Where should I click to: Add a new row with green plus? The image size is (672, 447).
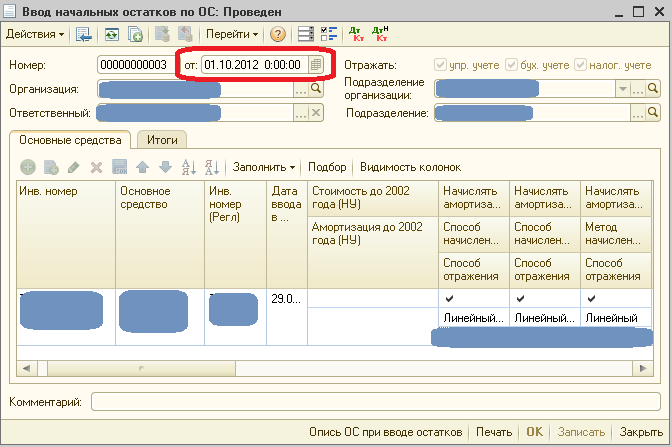click(28, 167)
